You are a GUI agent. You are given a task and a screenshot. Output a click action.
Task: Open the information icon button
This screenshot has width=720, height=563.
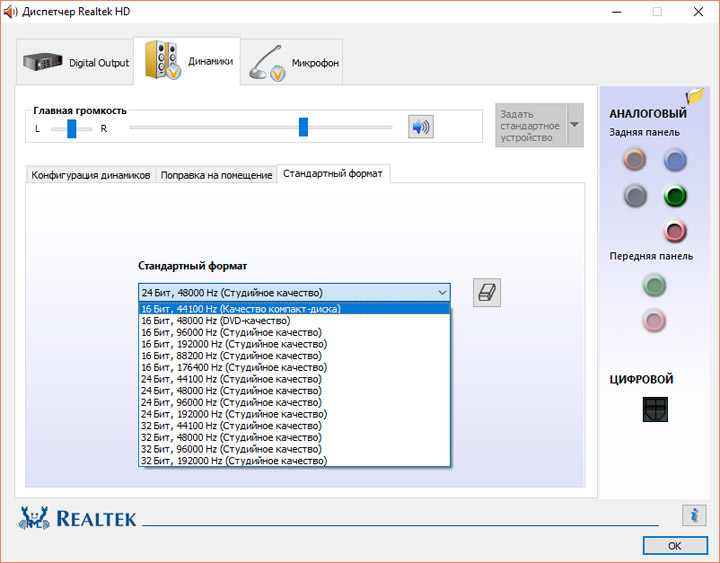[694, 515]
